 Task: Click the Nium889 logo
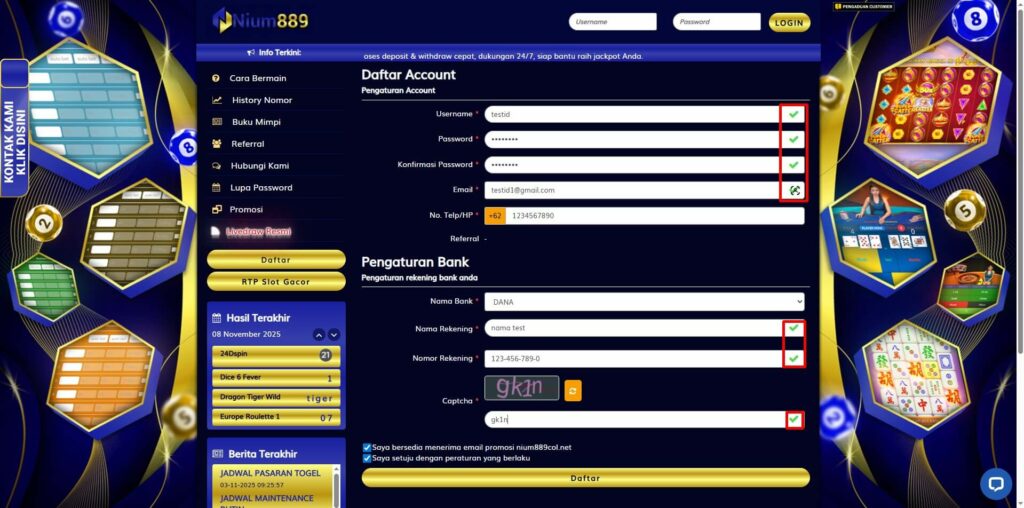pos(261,21)
